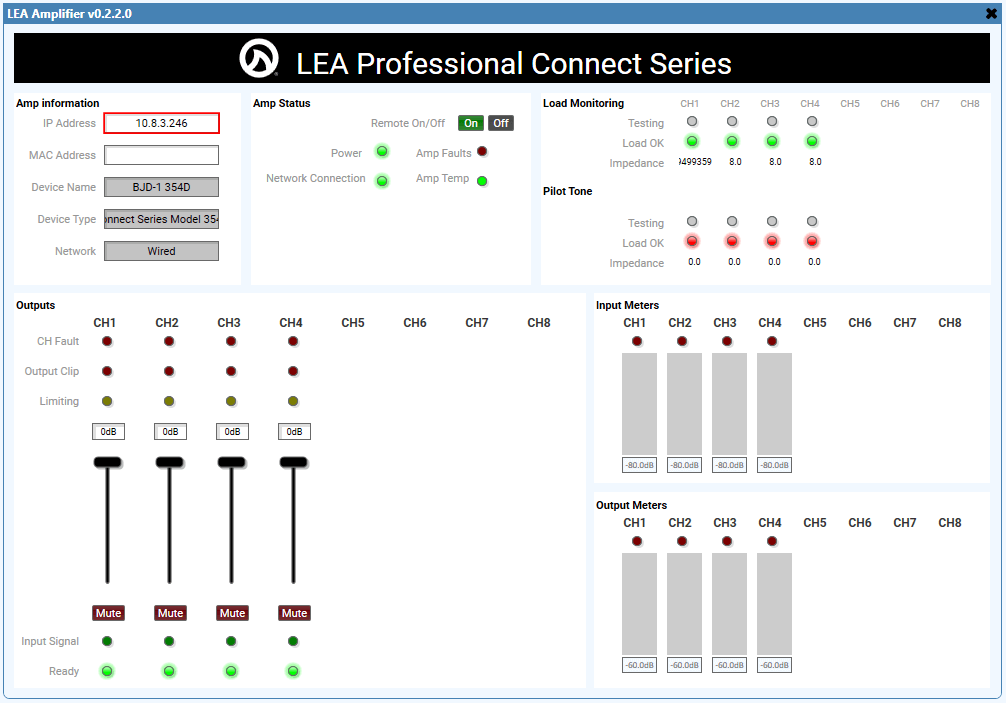This screenshot has width=1006, height=703.
Task: Click the CH Fault LED for output CH1
Action: (107, 341)
